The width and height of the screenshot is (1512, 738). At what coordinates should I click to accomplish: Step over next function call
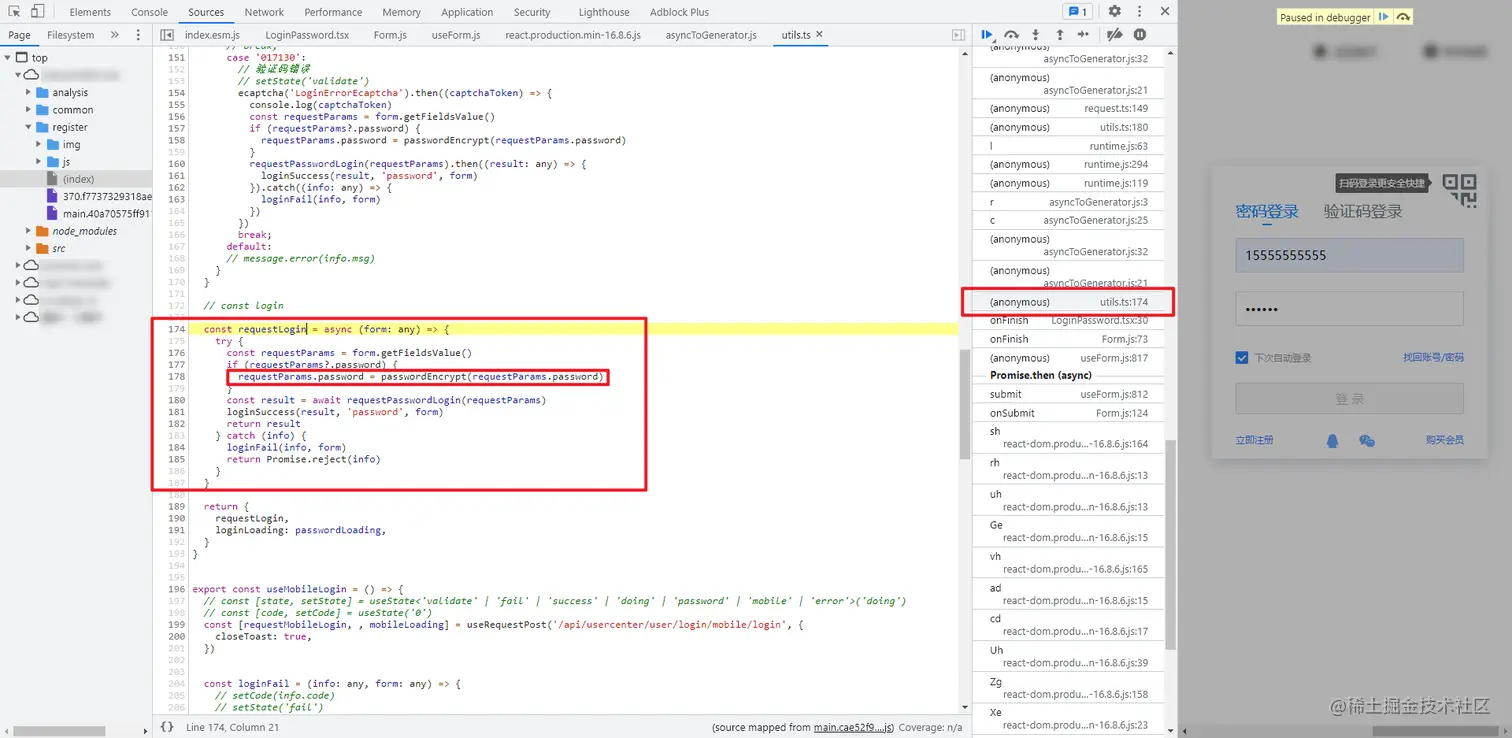coord(1012,35)
